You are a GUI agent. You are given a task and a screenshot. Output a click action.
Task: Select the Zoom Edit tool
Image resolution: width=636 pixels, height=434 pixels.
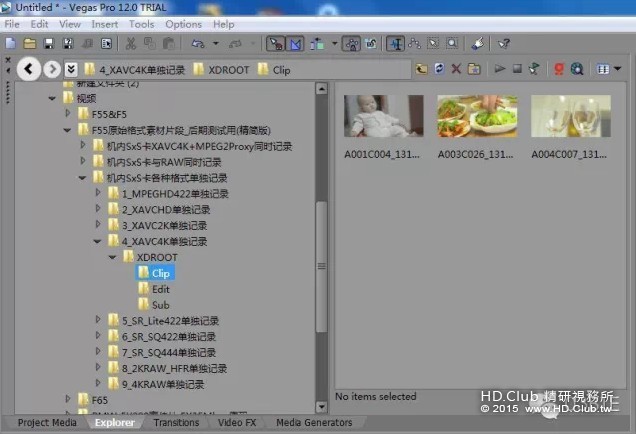click(x=452, y=43)
